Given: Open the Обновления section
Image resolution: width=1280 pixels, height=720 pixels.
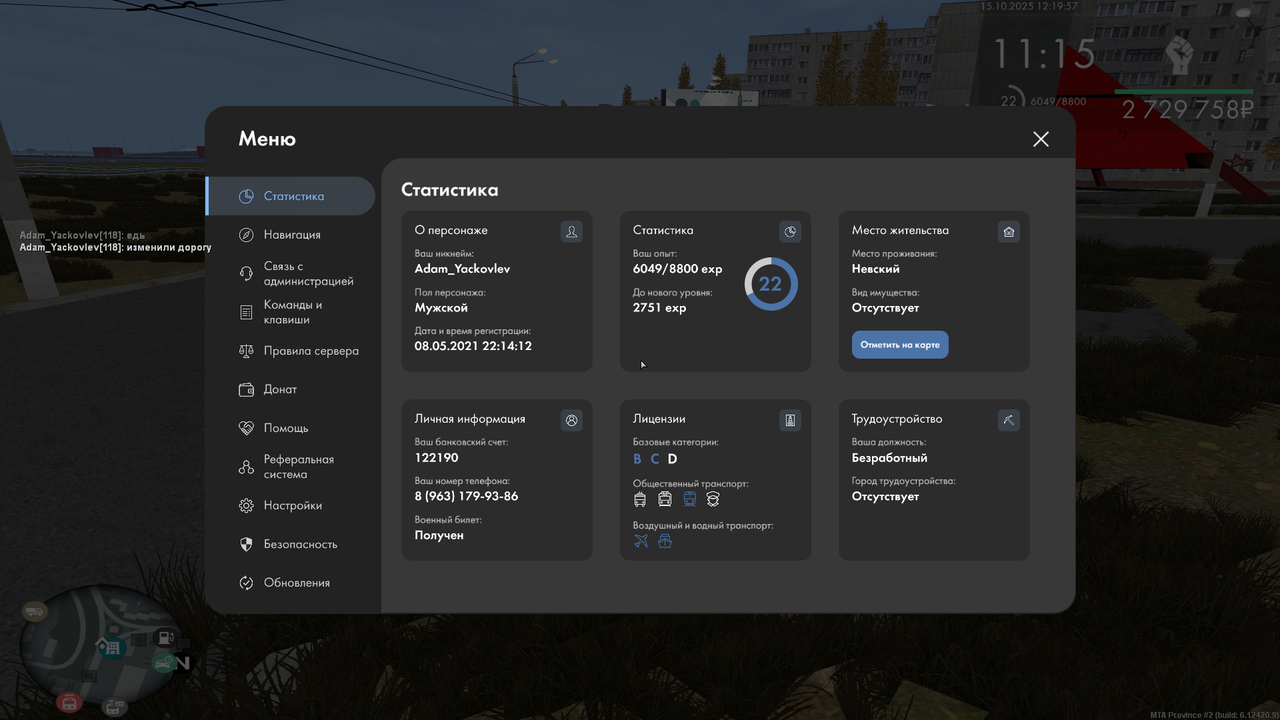Looking at the screenshot, I should [x=245, y=582].
